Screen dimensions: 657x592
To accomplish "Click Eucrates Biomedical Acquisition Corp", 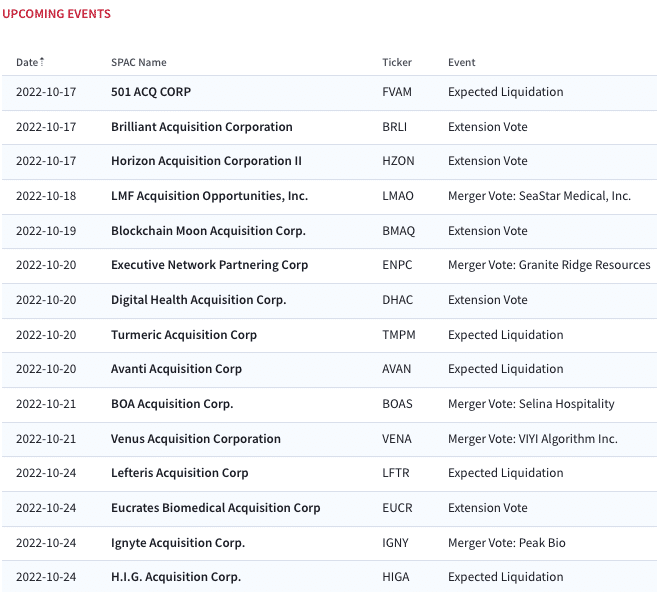I will coord(216,508).
